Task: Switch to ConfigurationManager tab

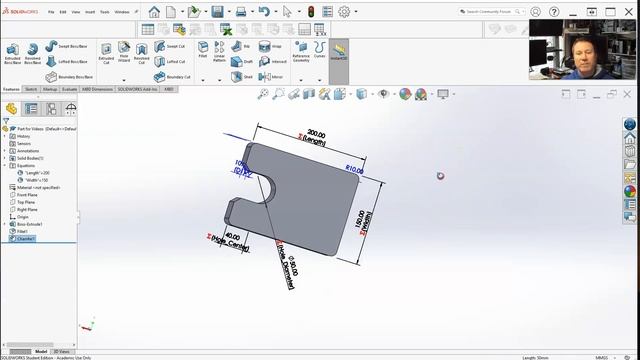Action: click(51, 109)
